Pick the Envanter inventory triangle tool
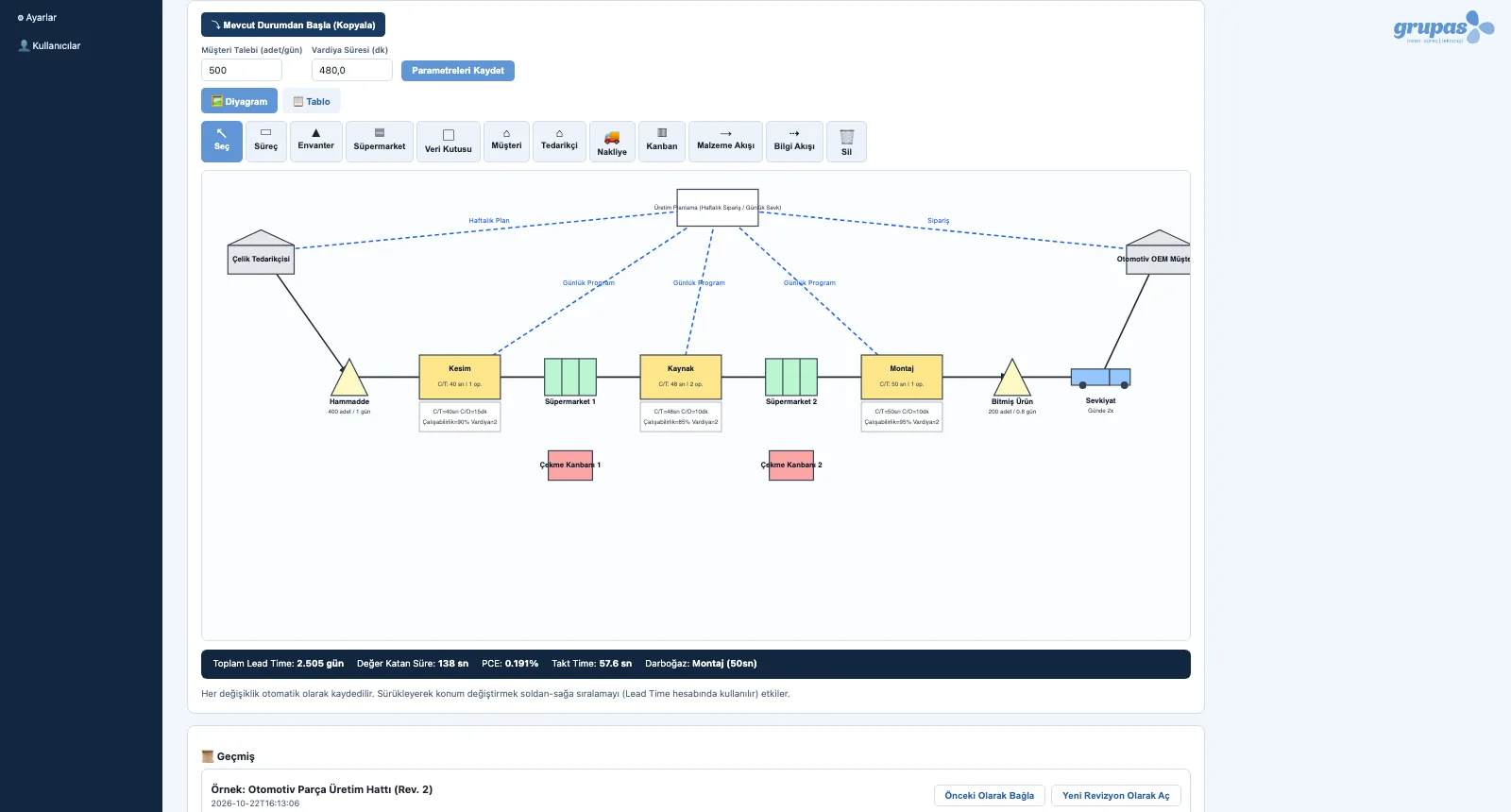The image size is (1511, 812). coord(316,142)
